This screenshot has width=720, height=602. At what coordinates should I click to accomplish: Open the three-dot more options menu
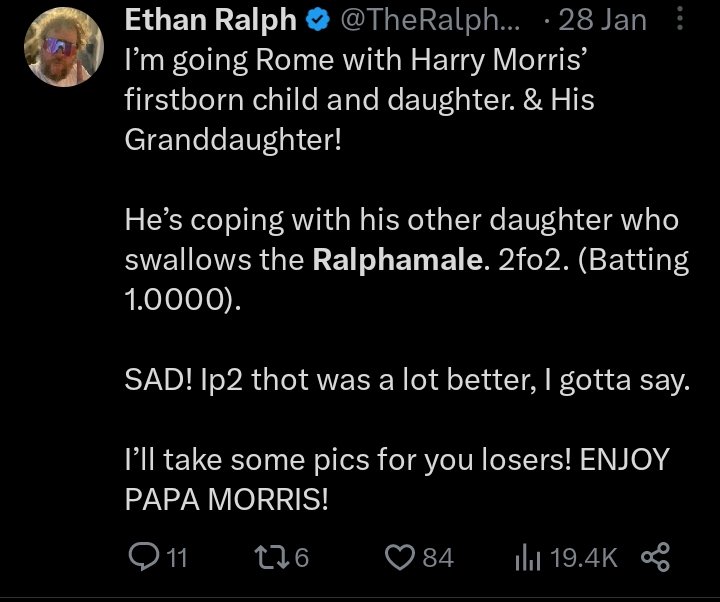tap(680, 20)
